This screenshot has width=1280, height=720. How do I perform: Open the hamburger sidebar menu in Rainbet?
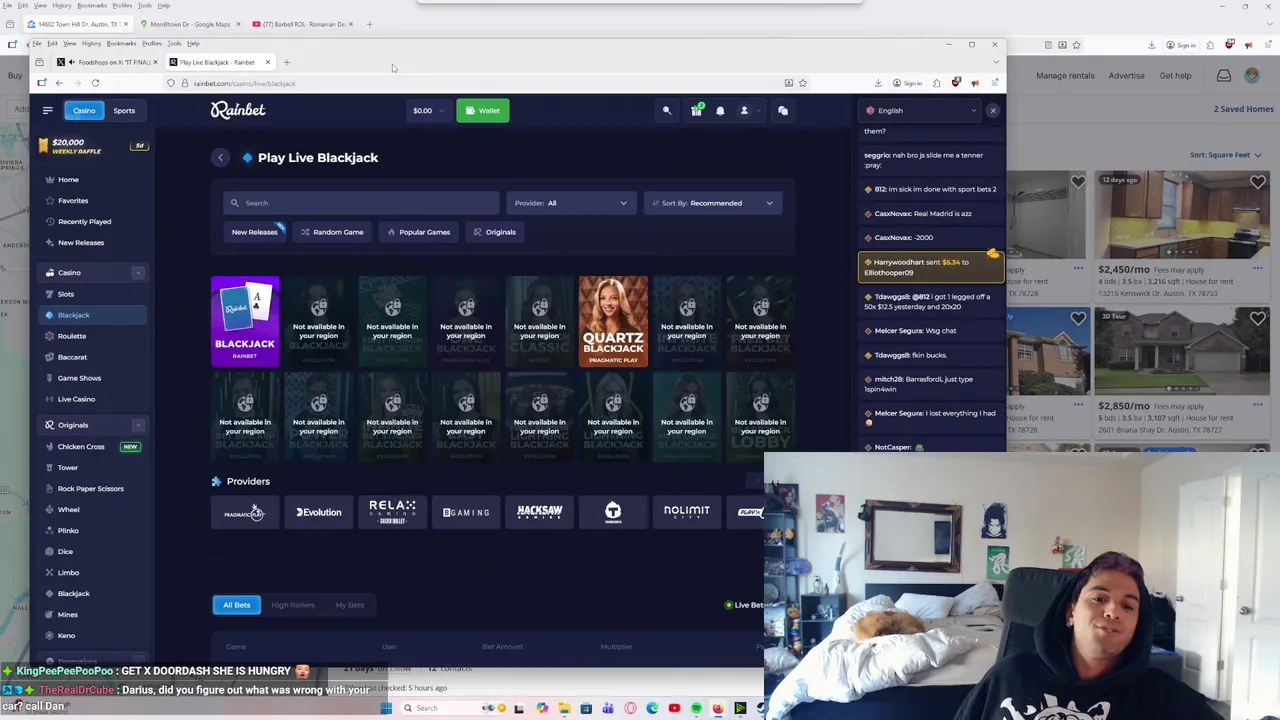(x=47, y=111)
